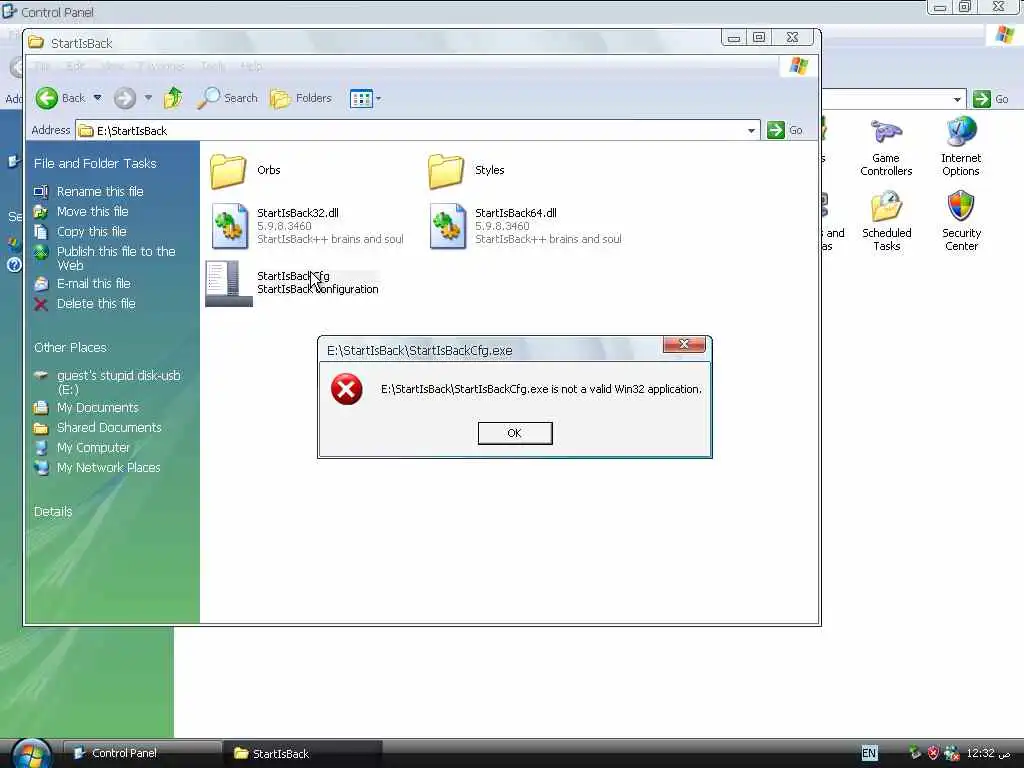
Task: Collapse Other Places section
Action: click(70, 347)
